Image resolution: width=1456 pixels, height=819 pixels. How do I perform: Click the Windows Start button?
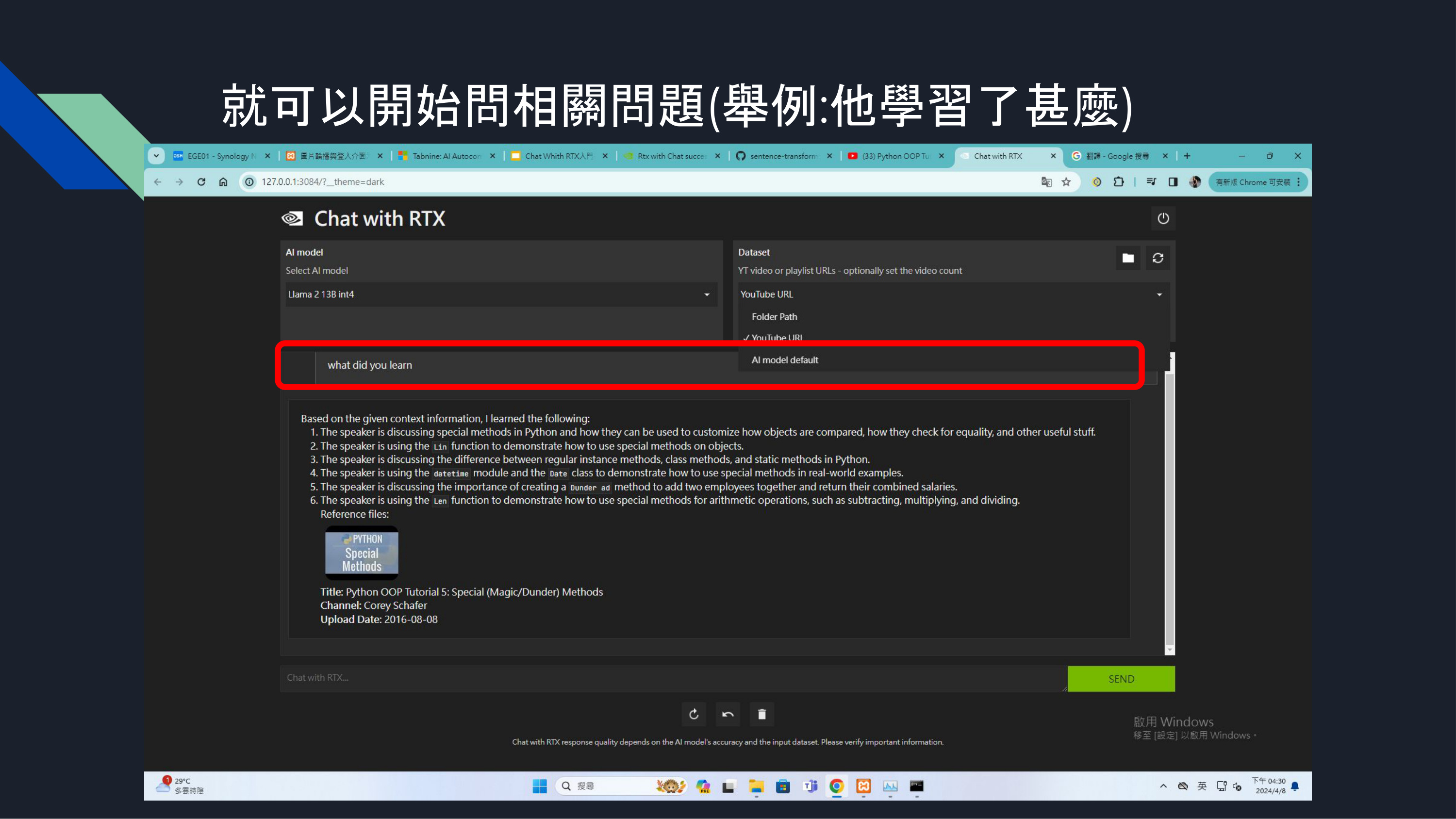click(x=539, y=786)
